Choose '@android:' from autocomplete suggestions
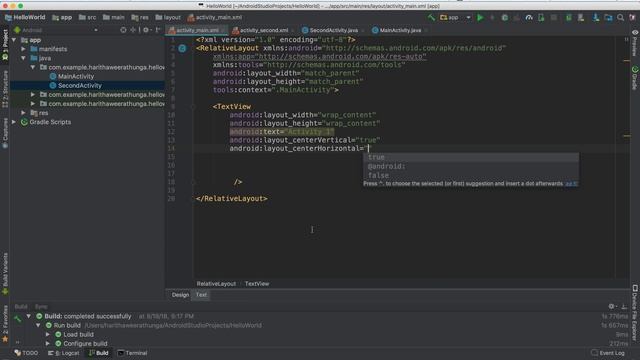This screenshot has width=640, height=360. pyautogui.click(x=471, y=167)
